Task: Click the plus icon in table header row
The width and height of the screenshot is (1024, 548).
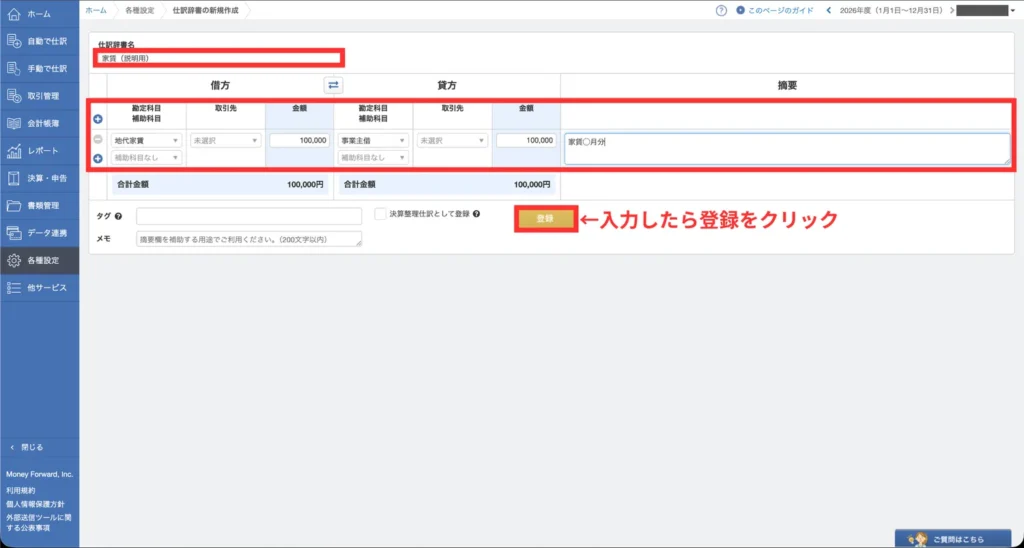Action: coord(98,120)
